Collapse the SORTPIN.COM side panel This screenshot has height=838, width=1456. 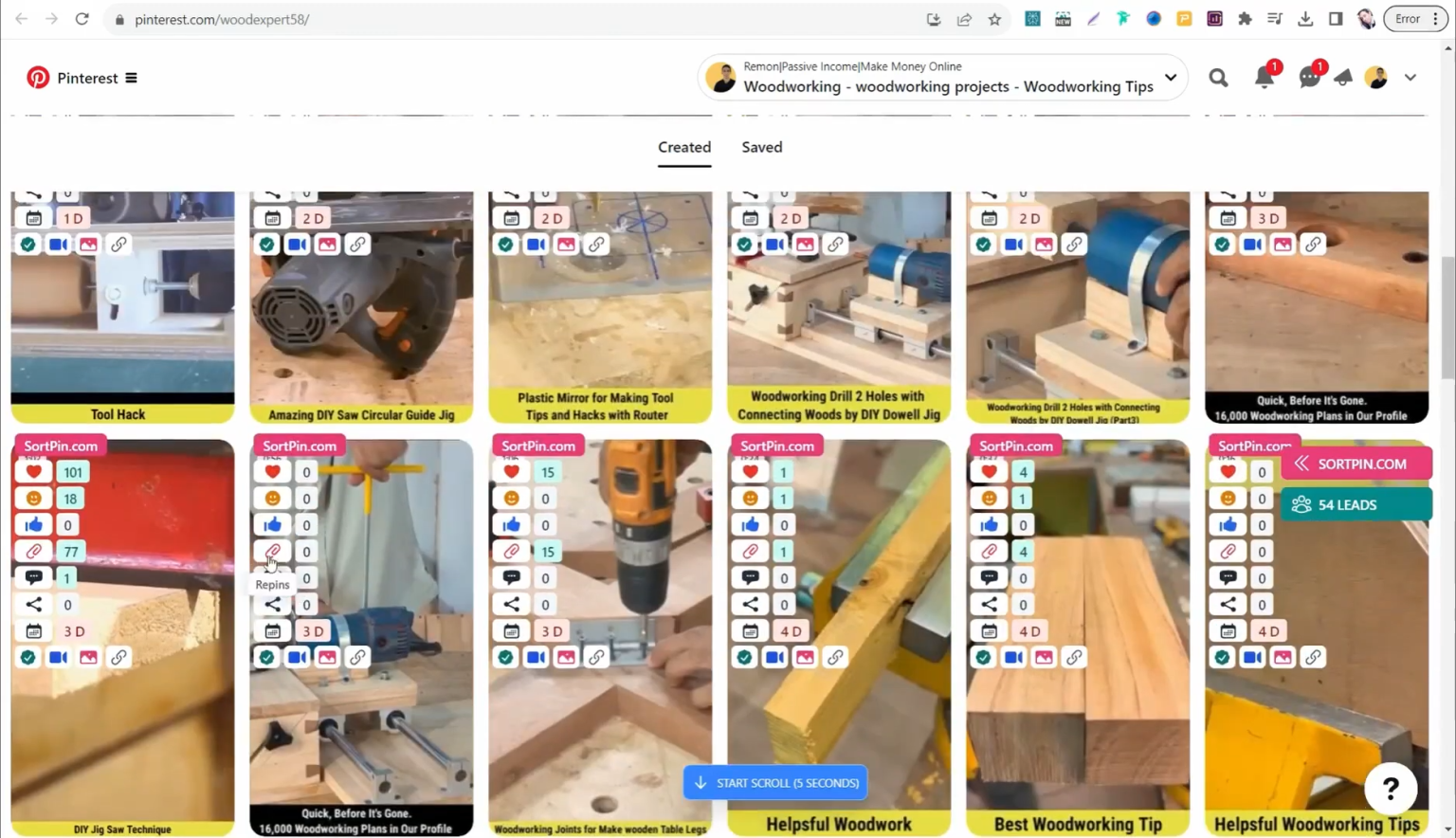[x=1301, y=464]
